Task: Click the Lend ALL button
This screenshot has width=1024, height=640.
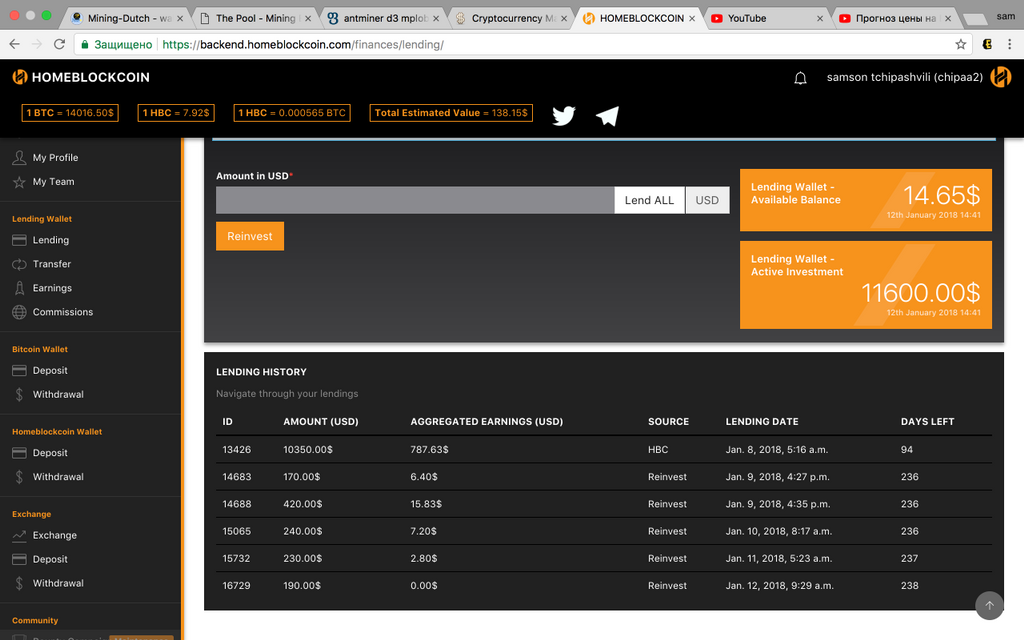Action: pyautogui.click(x=649, y=200)
